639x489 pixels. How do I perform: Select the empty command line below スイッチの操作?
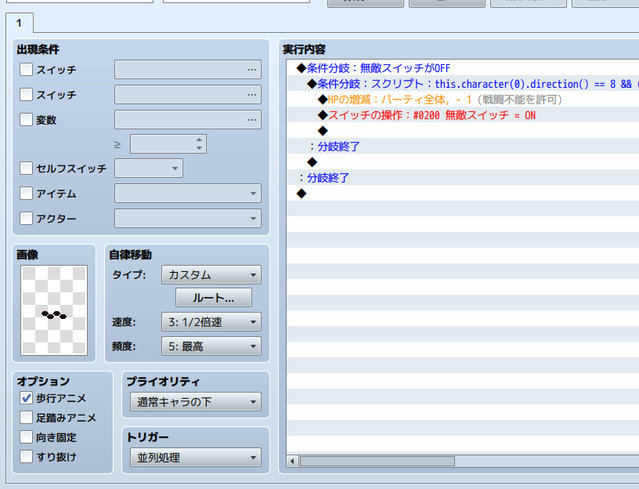[463, 131]
